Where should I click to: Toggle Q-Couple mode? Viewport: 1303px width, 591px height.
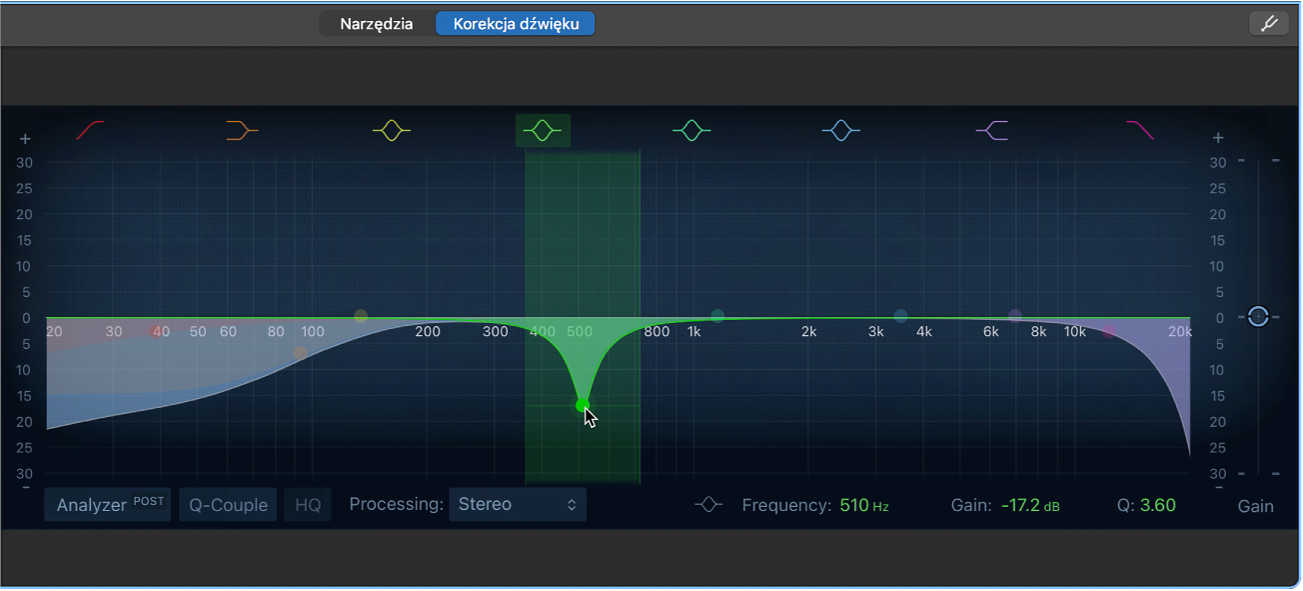(x=227, y=504)
